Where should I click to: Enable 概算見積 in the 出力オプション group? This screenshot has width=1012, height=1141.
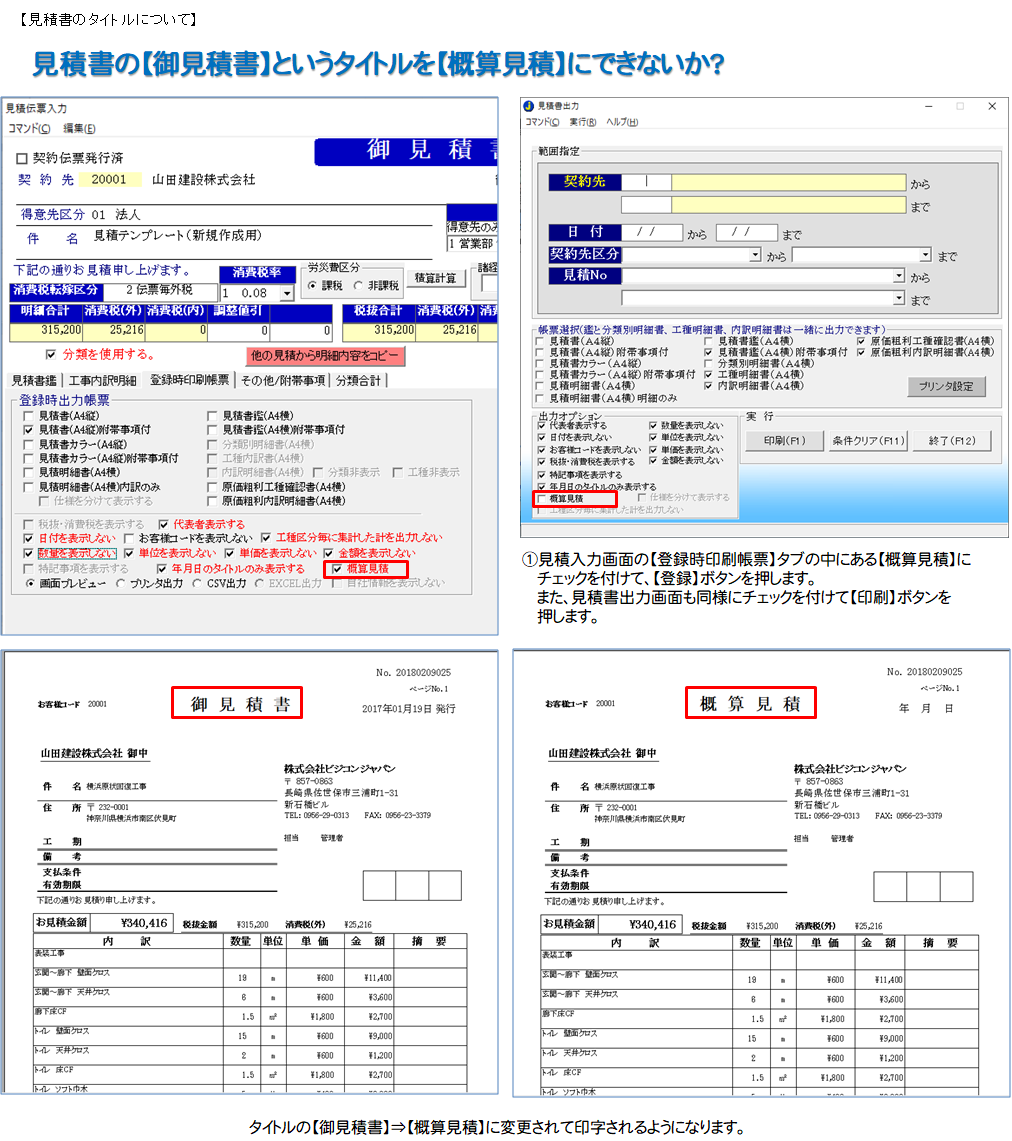click(x=543, y=498)
